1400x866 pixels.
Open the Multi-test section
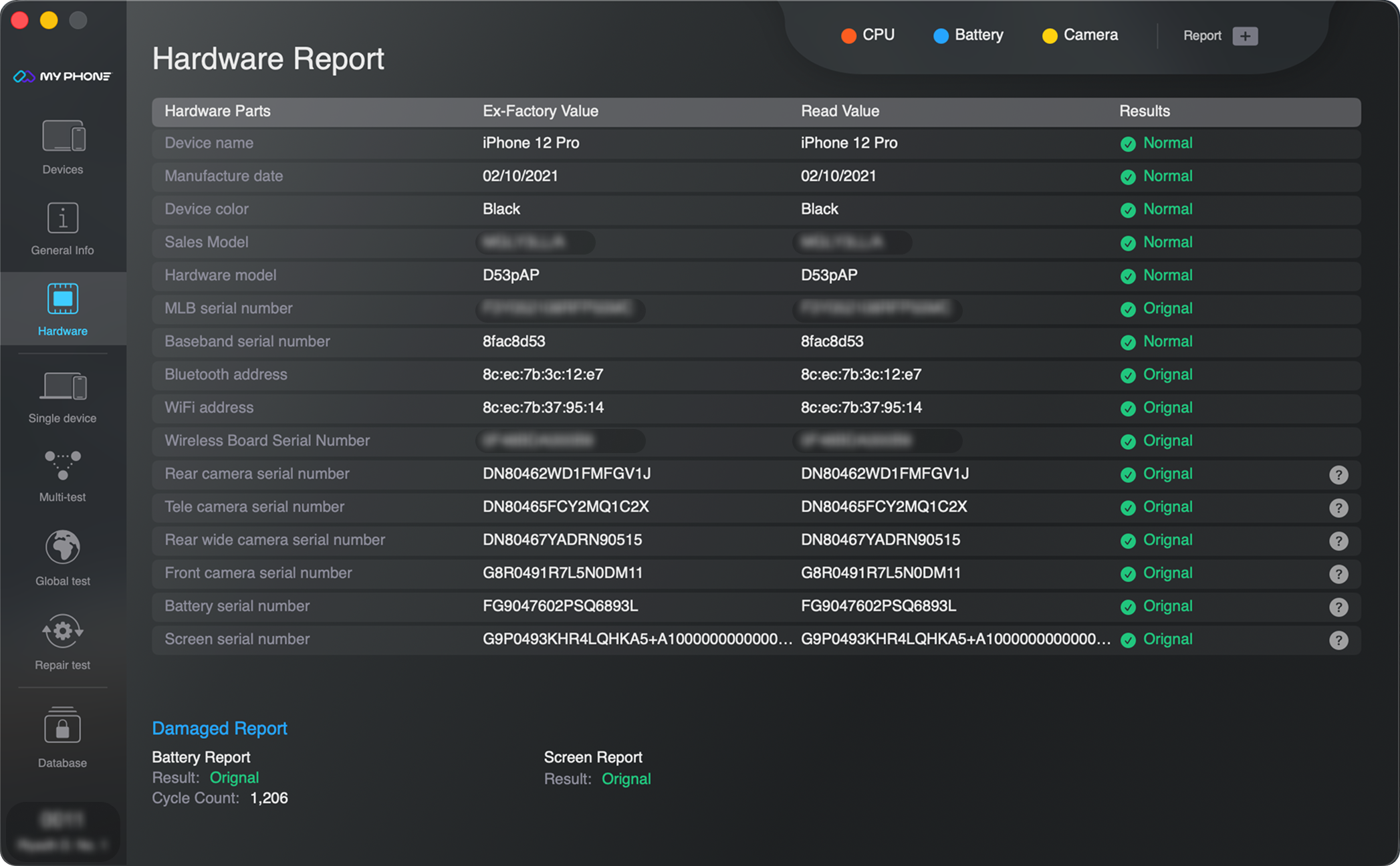click(x=63, y=476)
